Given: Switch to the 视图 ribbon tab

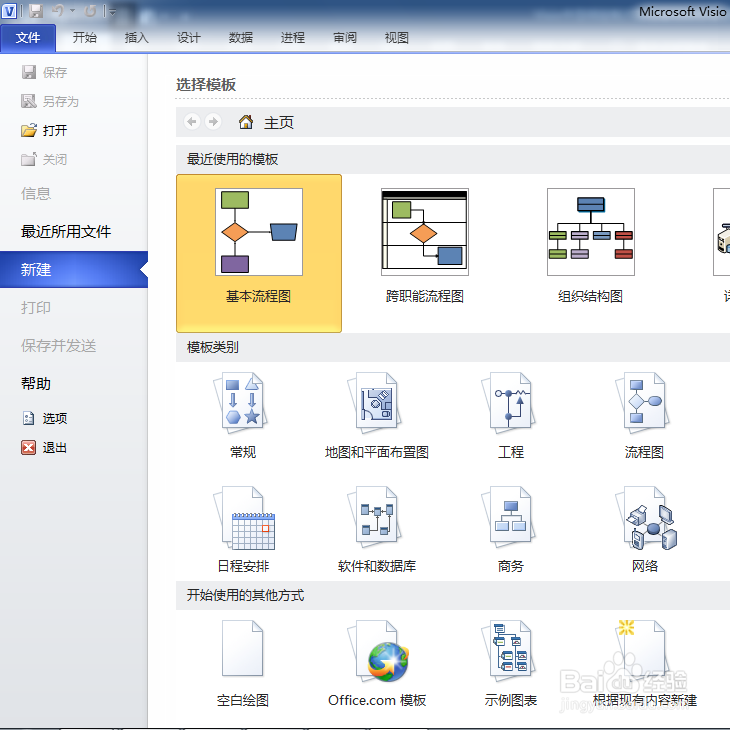Looking at the screenshot, I should pos(397,38).
